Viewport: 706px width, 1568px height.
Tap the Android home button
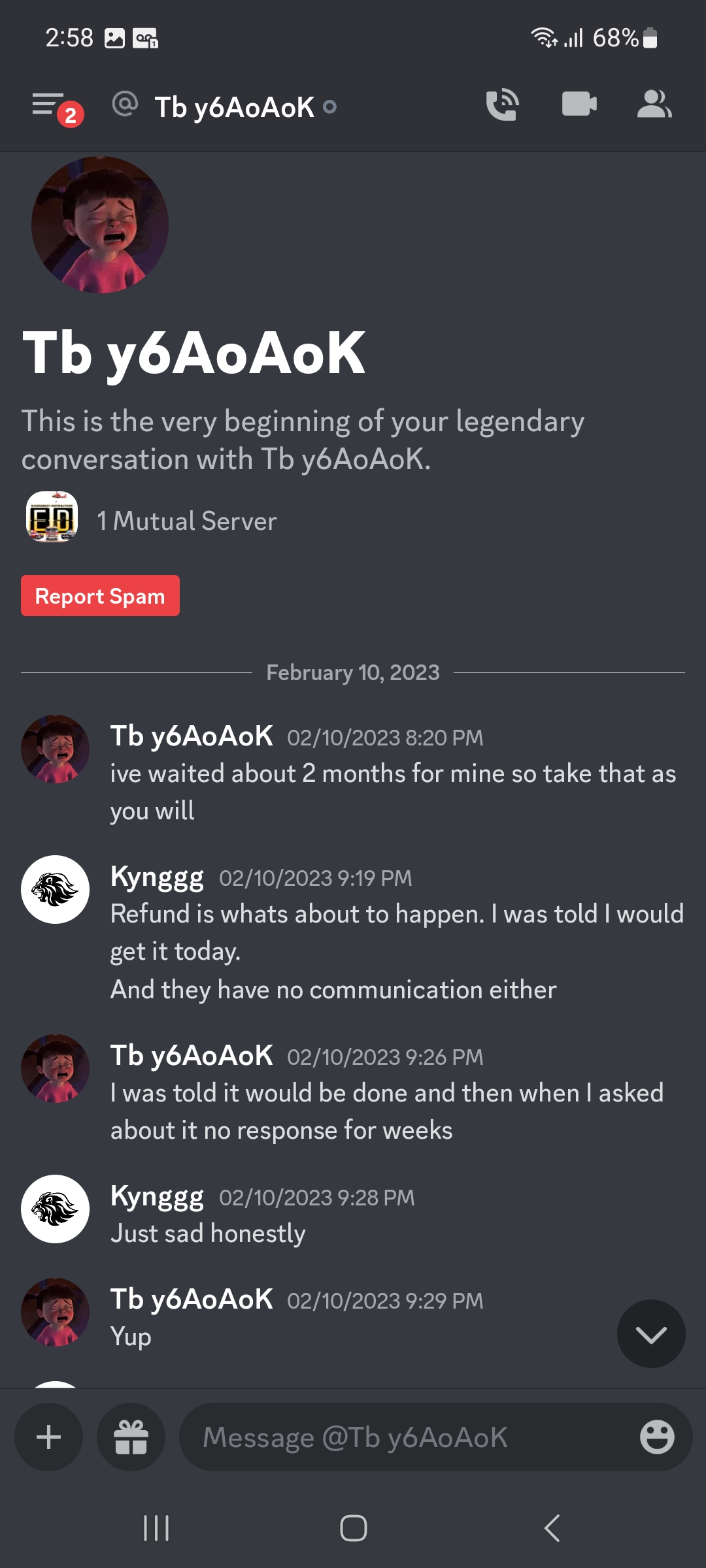[353, 1528]
